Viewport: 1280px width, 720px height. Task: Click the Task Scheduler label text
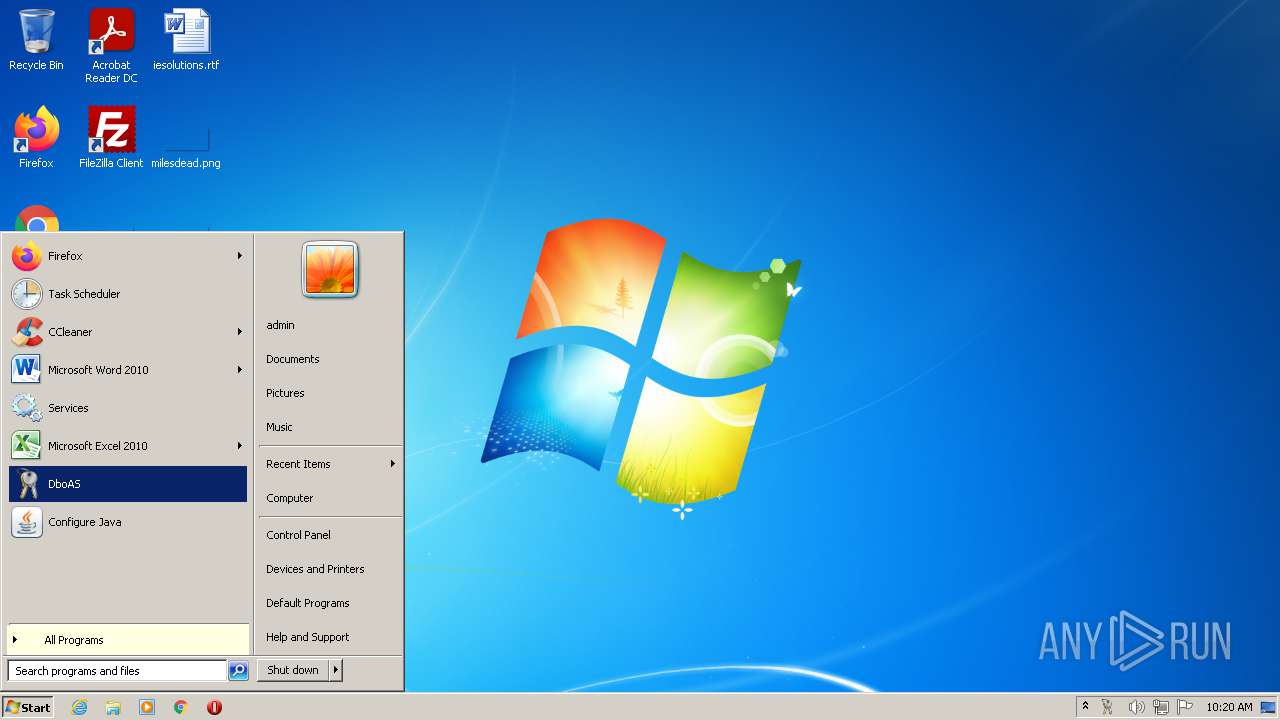[x=84, y=294]
